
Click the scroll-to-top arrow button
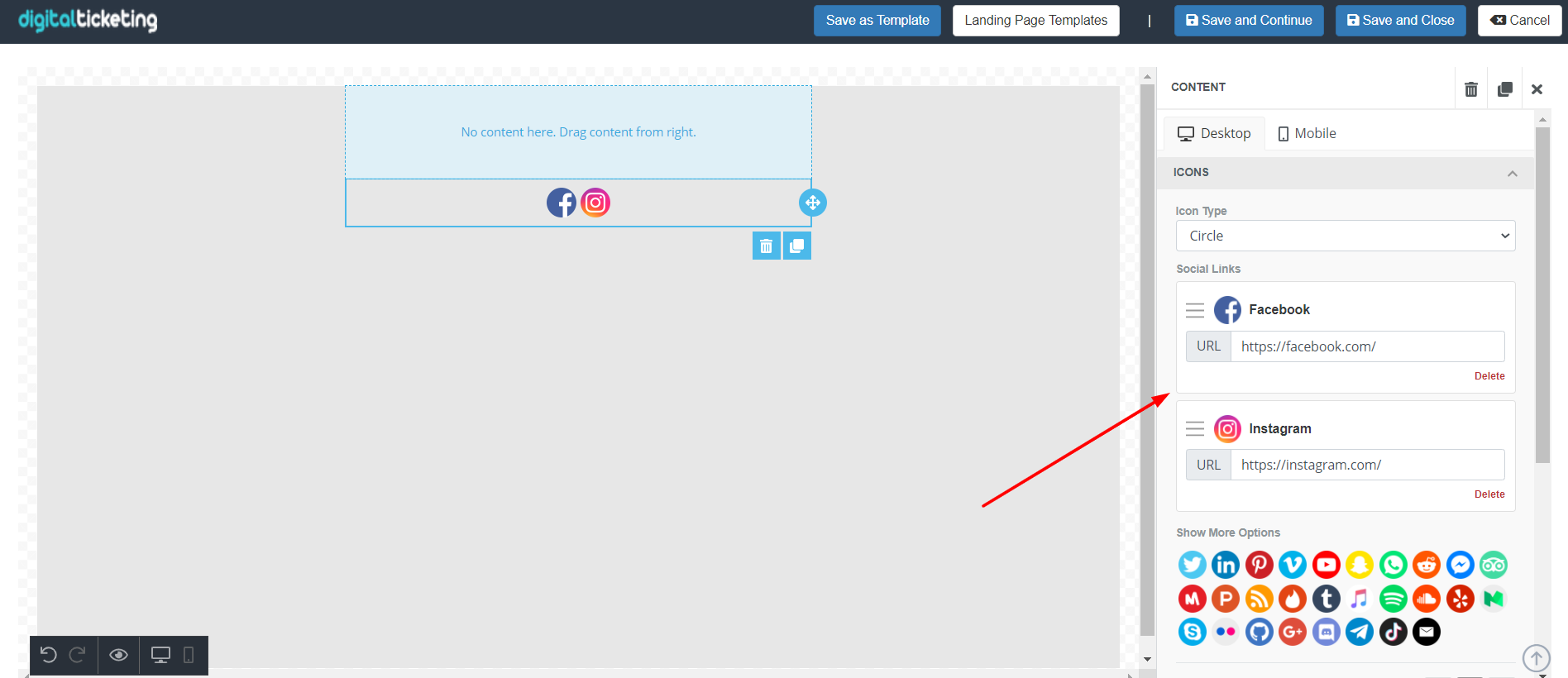click(1537, 658)
